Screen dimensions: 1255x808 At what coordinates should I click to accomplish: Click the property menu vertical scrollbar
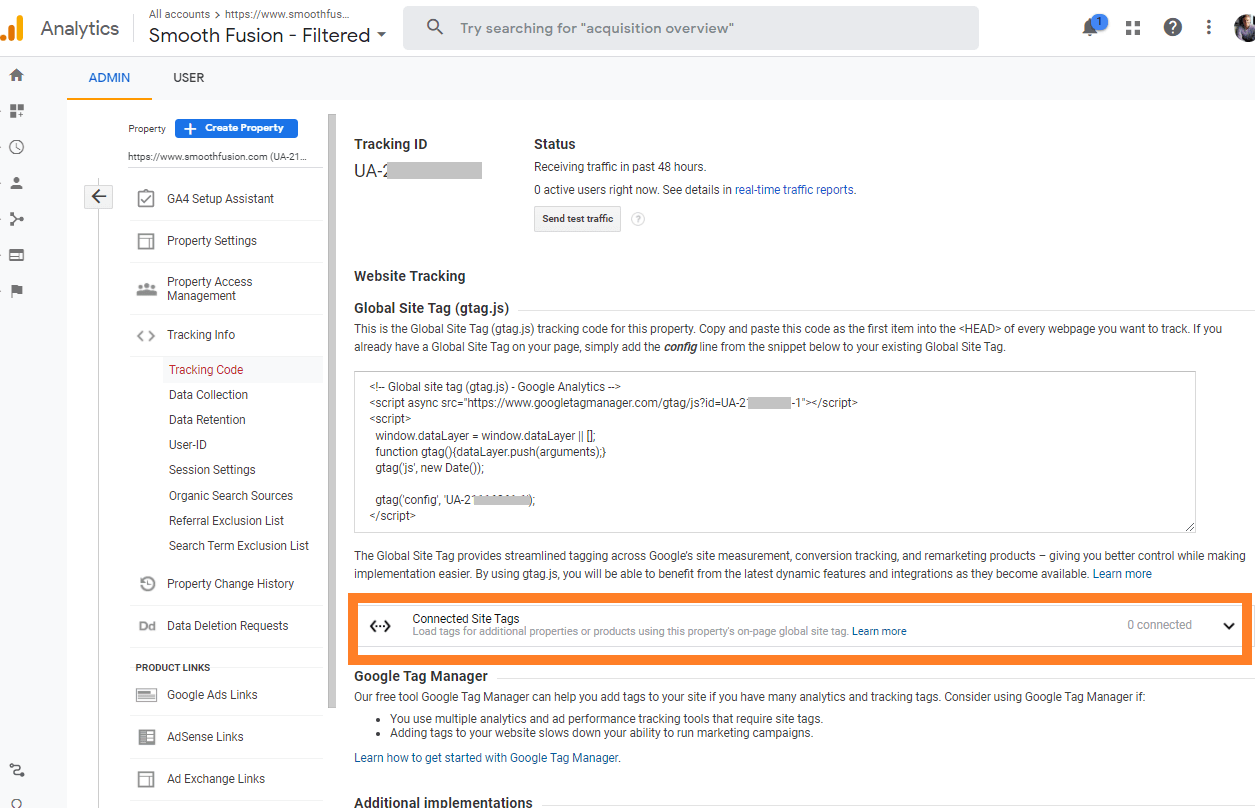tap(330, 410)
